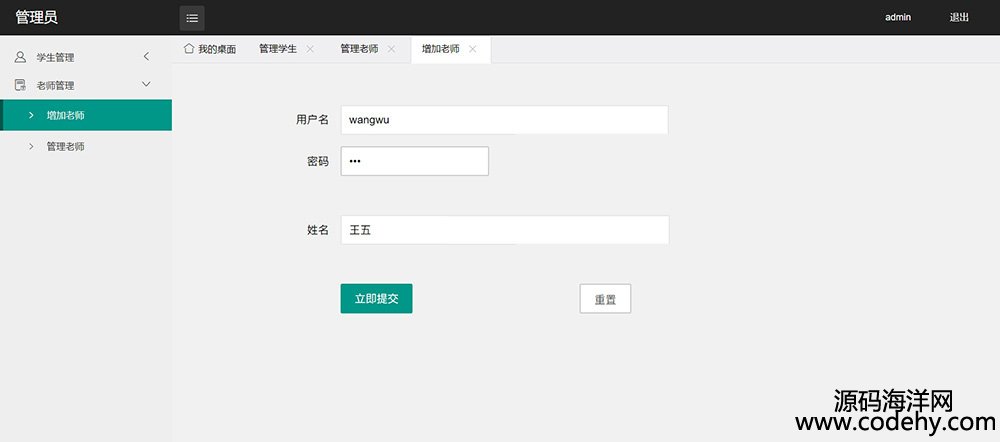Click the teacher management sidebar icon
Image resolution: width=1000 pixels, height=442 pixels.
pyautogui.click(x=20, y=85)
